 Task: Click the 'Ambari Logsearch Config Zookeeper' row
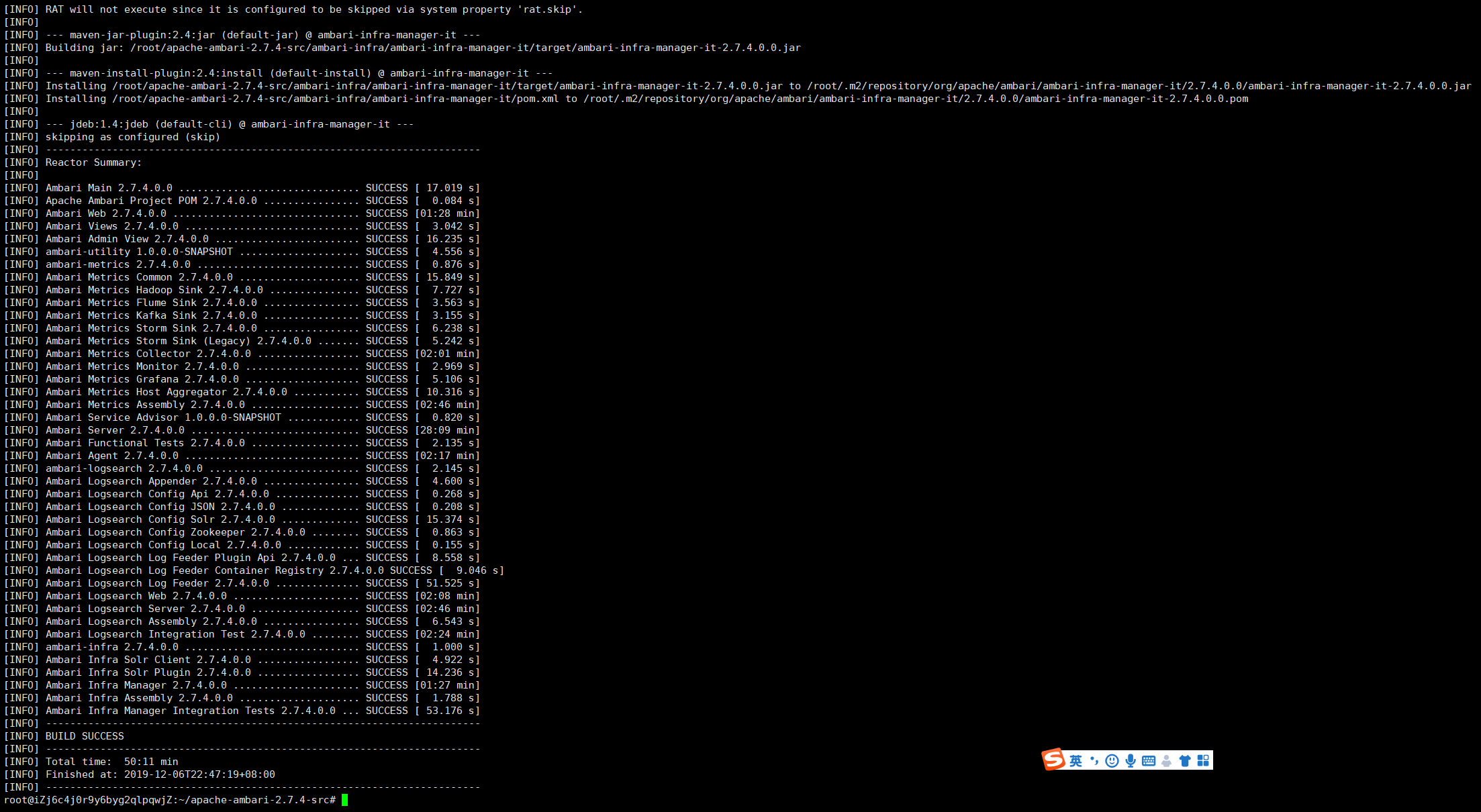click(x=242, y=532)
